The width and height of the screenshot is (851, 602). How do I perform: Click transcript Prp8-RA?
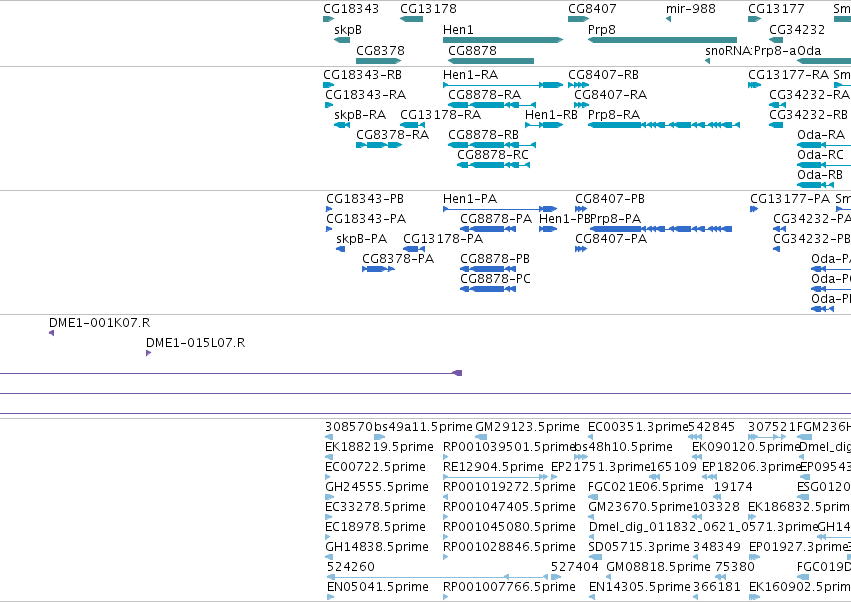click(x=664, y=125)
